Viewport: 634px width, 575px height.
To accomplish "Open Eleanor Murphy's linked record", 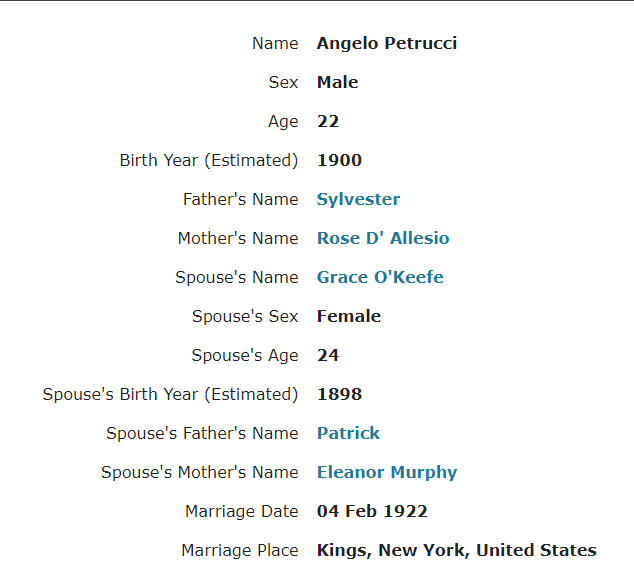I will coord(387,472).
